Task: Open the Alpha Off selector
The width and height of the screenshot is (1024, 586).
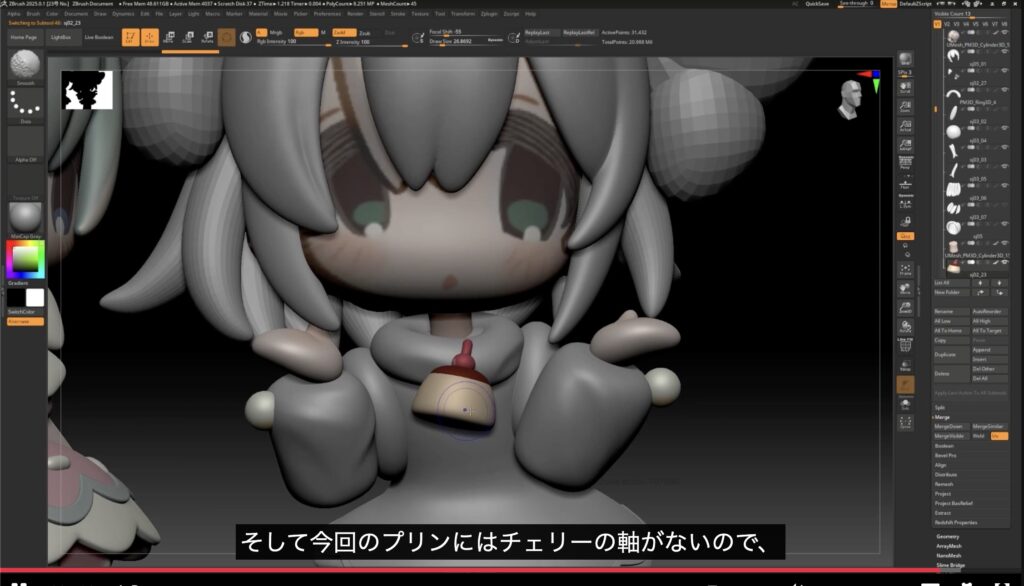Action: pos(25,144)
